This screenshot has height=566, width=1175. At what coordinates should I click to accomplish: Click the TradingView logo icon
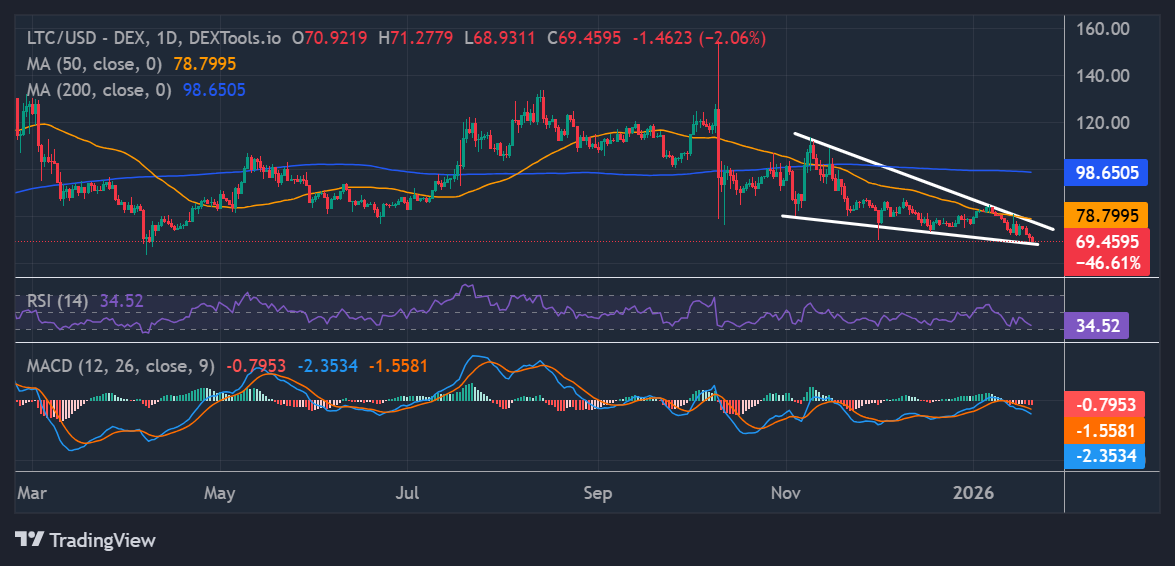[x=30, y=540]
